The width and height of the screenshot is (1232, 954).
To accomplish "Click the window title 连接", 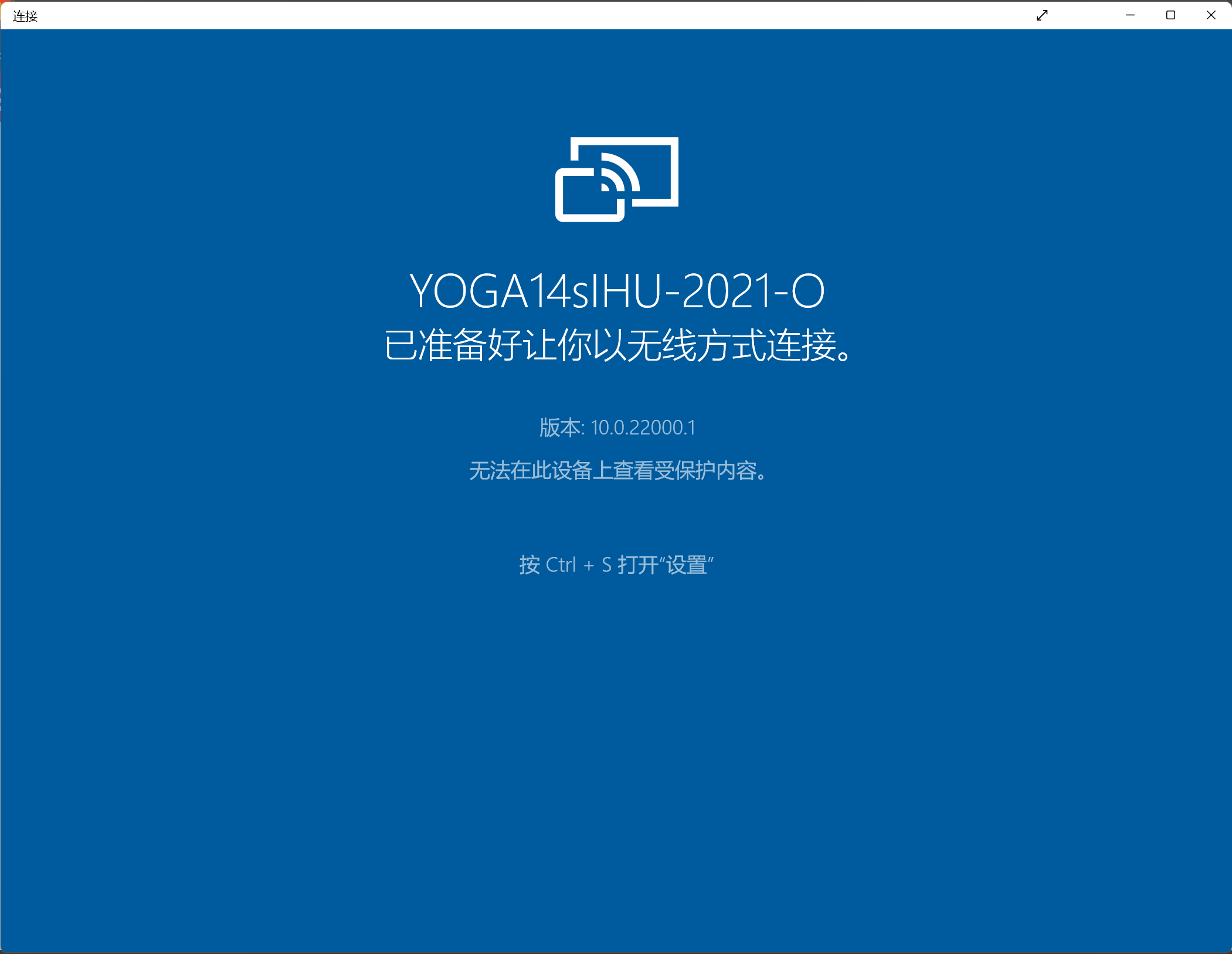I will [x=25, y=16].
